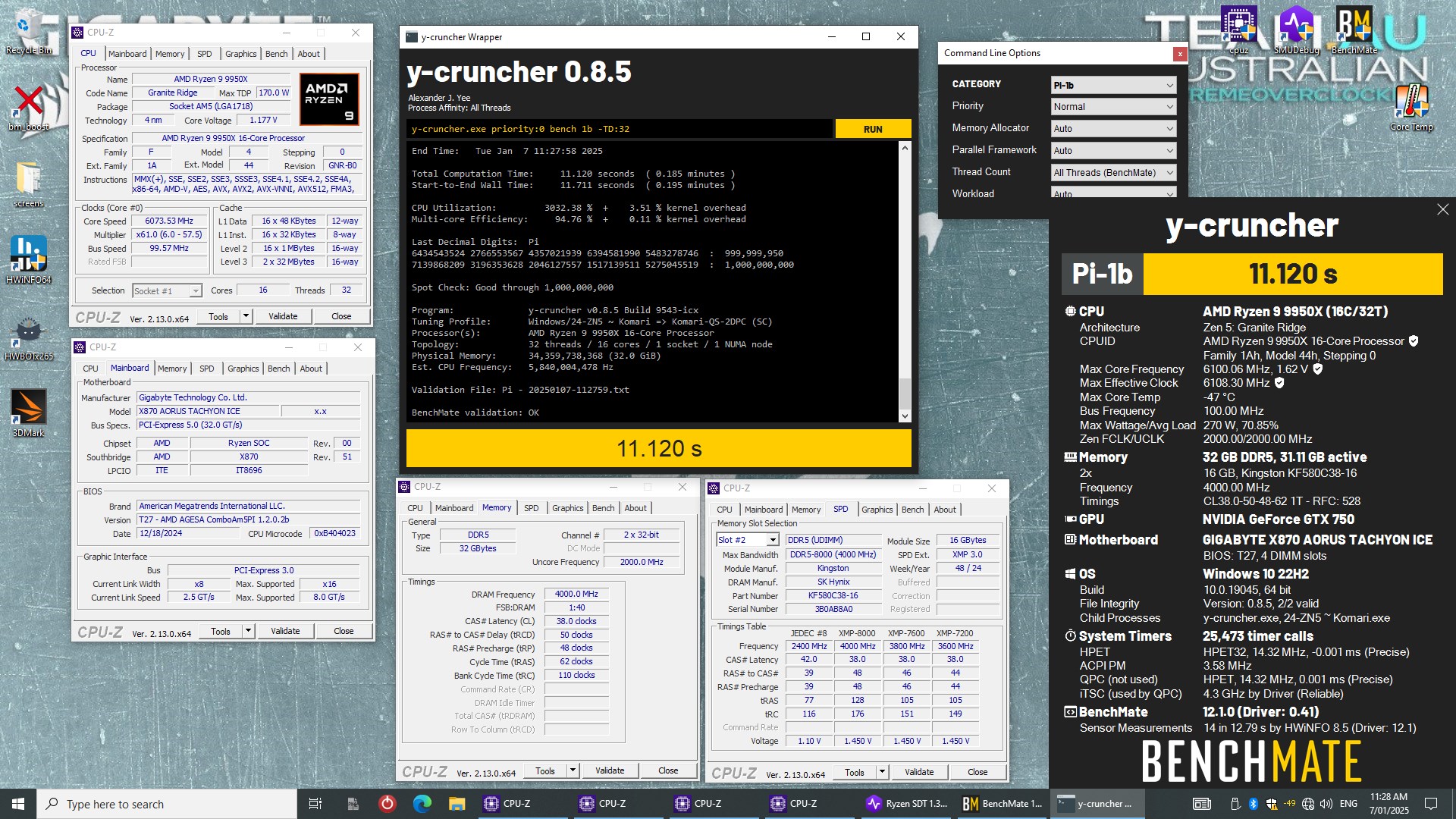Open the Microsoft Edge taskbar icon

point(422,804)
